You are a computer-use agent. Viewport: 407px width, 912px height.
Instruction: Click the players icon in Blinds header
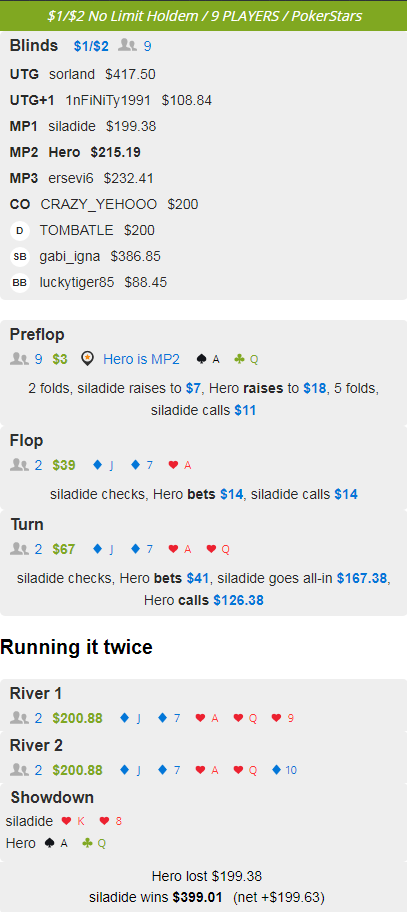tap(127, 45)
